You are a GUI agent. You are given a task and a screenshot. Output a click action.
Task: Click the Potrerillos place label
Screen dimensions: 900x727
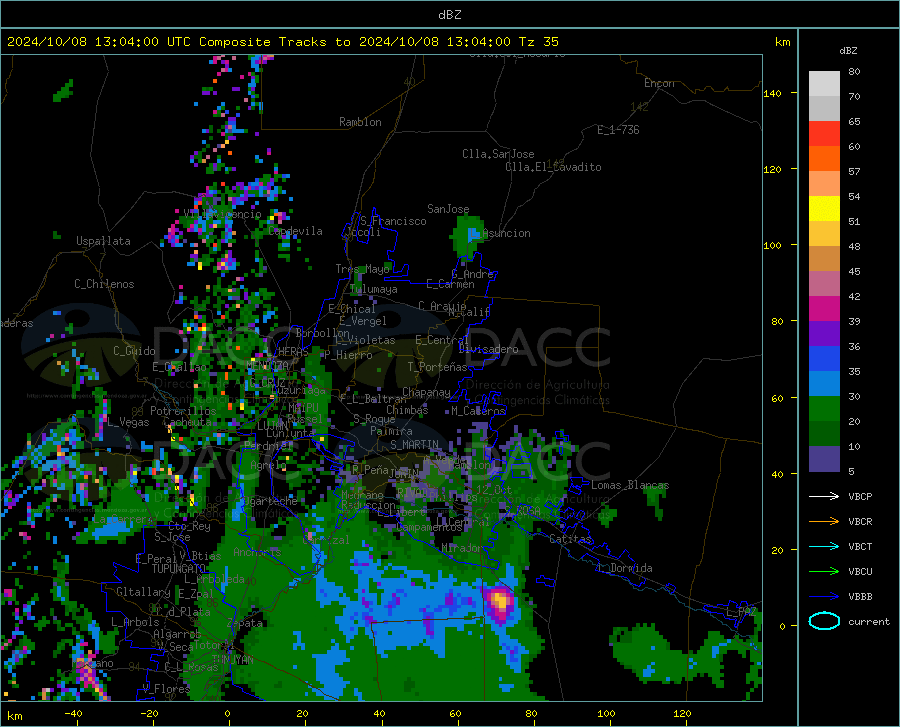183,411
